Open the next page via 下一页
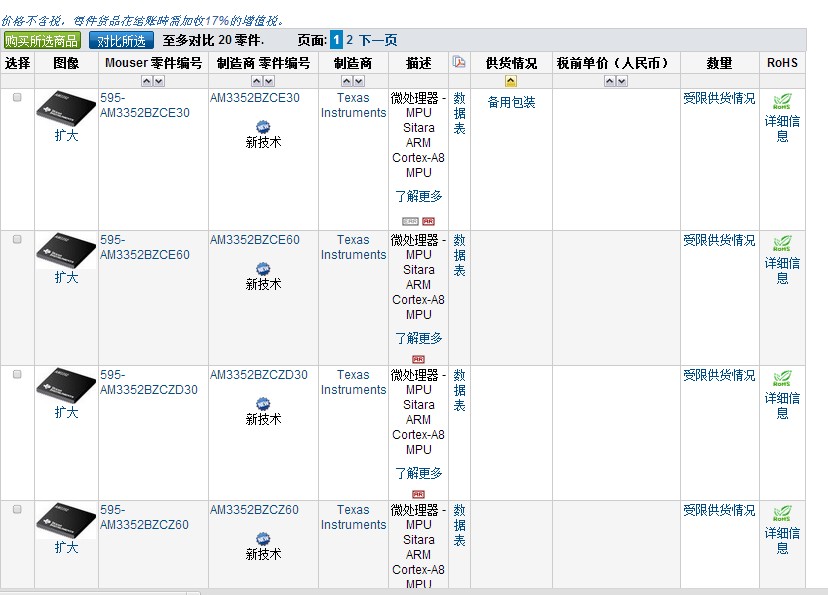This screenshot has width=828, height=595. click(378, 40)
